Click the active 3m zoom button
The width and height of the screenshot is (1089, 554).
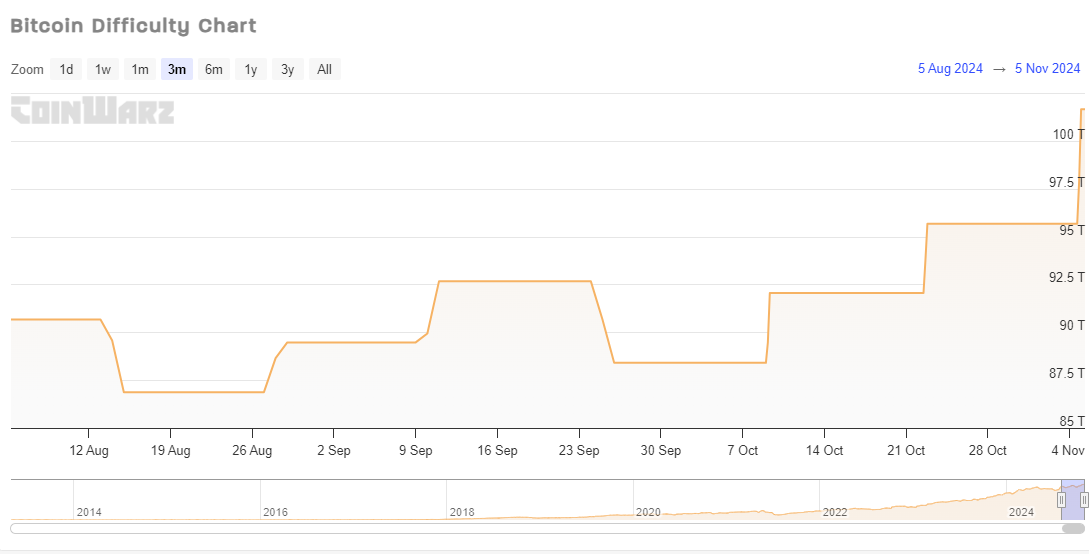[x=177, y=69]
